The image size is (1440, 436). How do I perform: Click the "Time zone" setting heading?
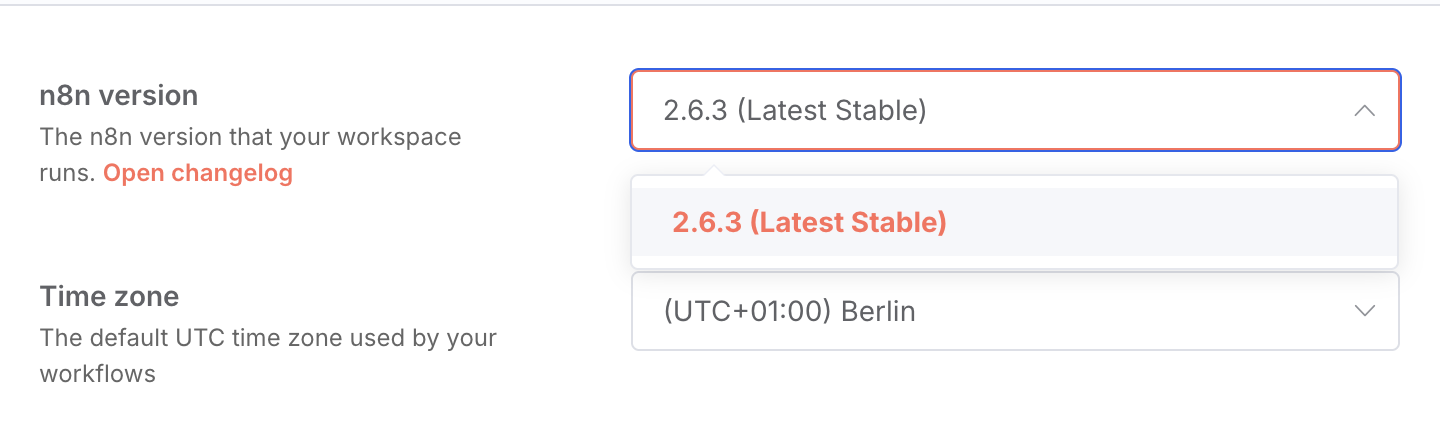pos(109,296)
